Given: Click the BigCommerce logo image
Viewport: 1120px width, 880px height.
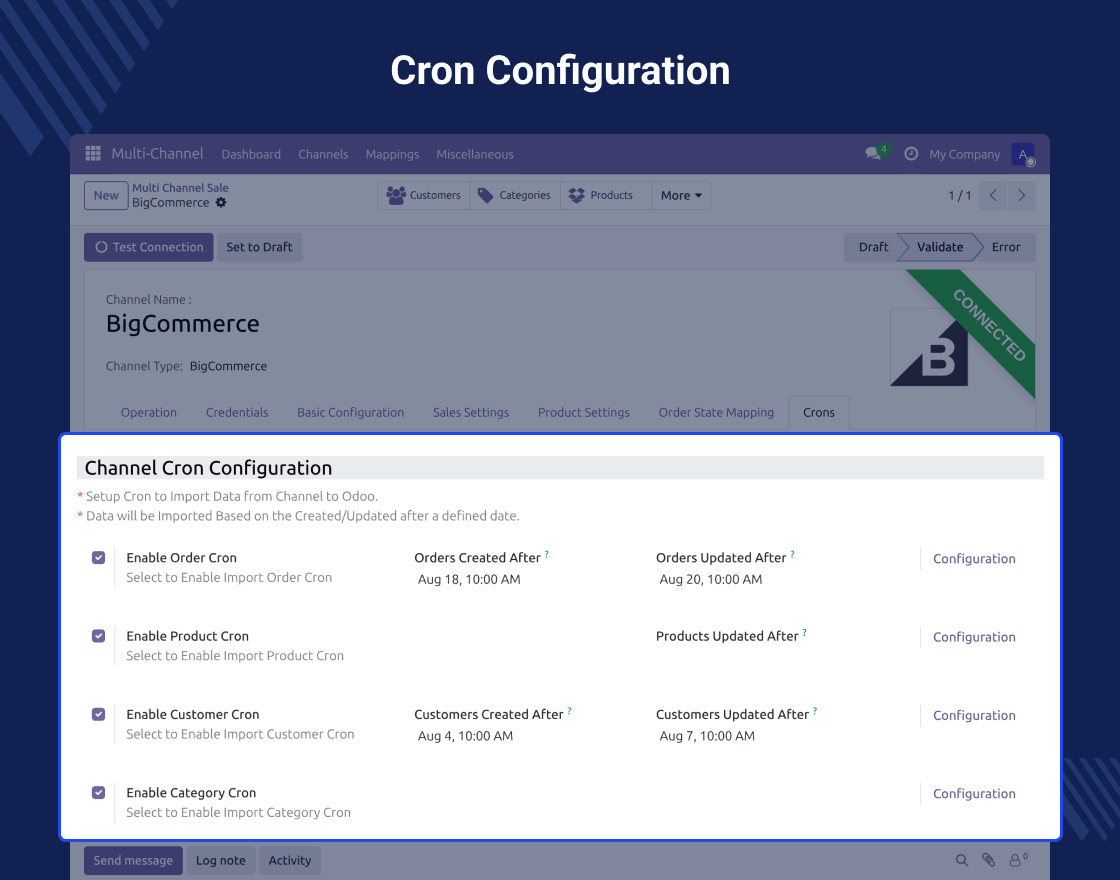Looking at the screenshot, I should pyautogui.click(x=929, y=348).
